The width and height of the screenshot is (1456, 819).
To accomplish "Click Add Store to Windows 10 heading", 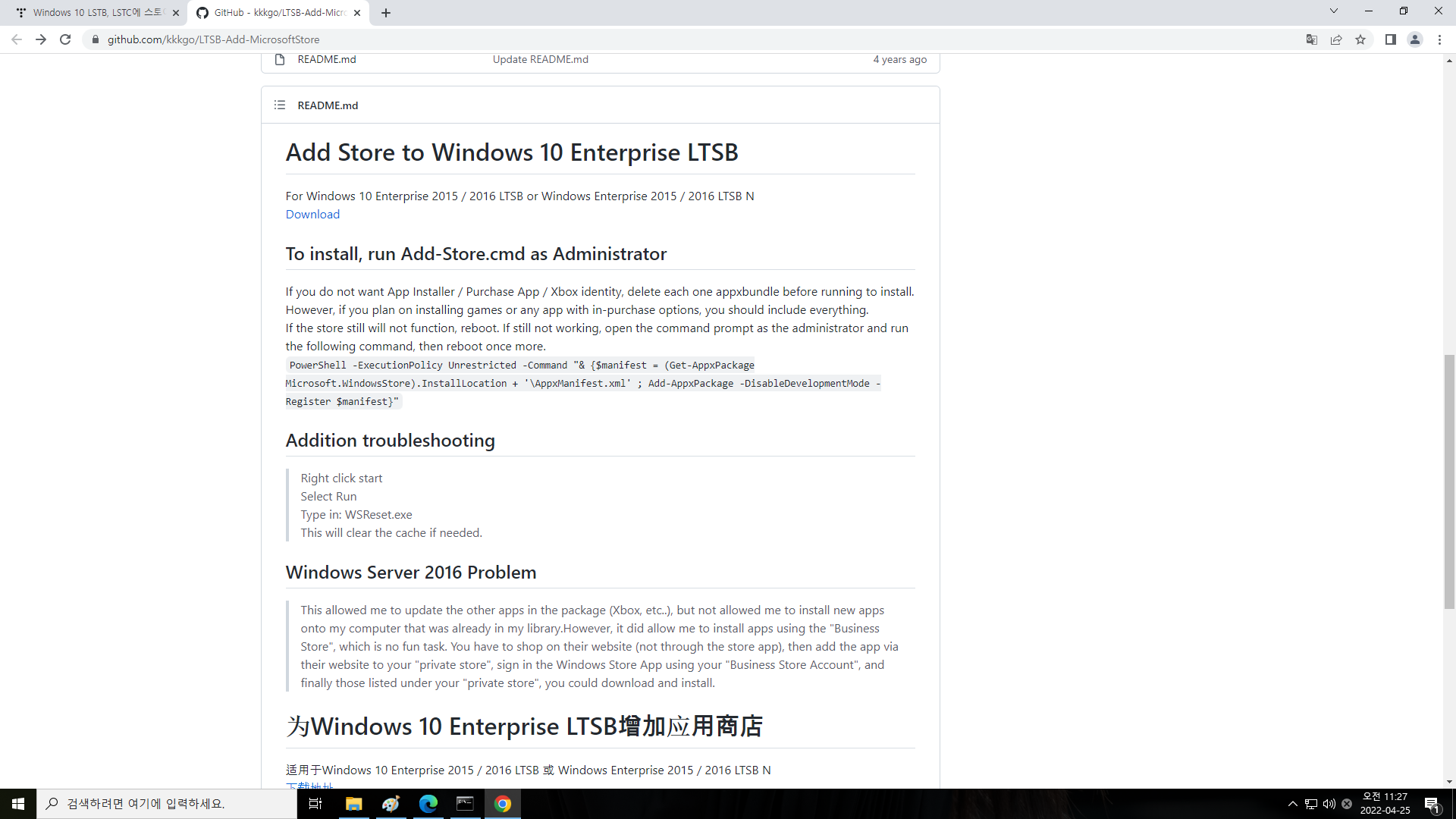I will click(x=511, y=152).
